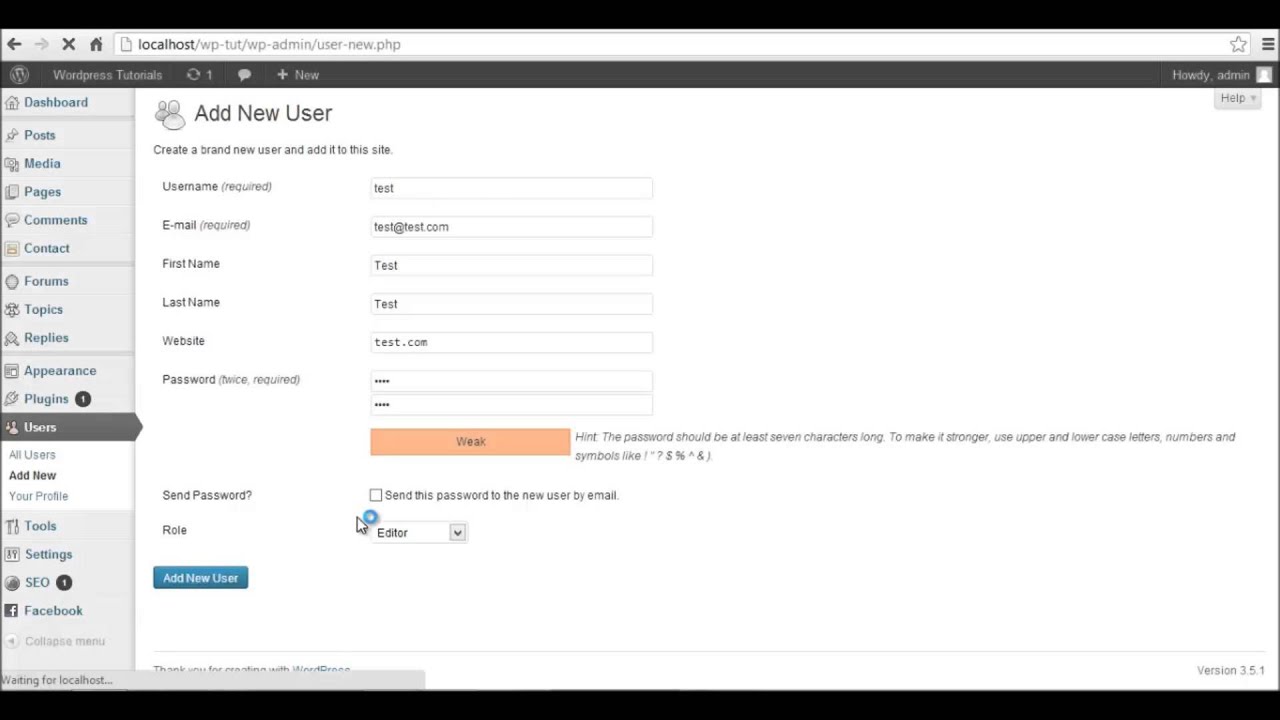Open the Tools menu label
The image size is (1280, 720).
pyautogui.click(x=40, y=526)
